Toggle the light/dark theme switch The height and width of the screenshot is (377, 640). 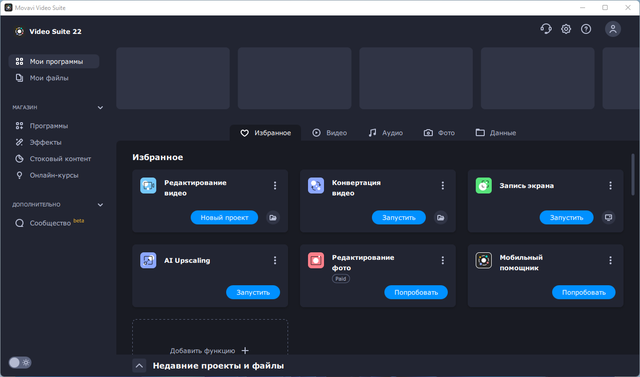click(20, 362)
